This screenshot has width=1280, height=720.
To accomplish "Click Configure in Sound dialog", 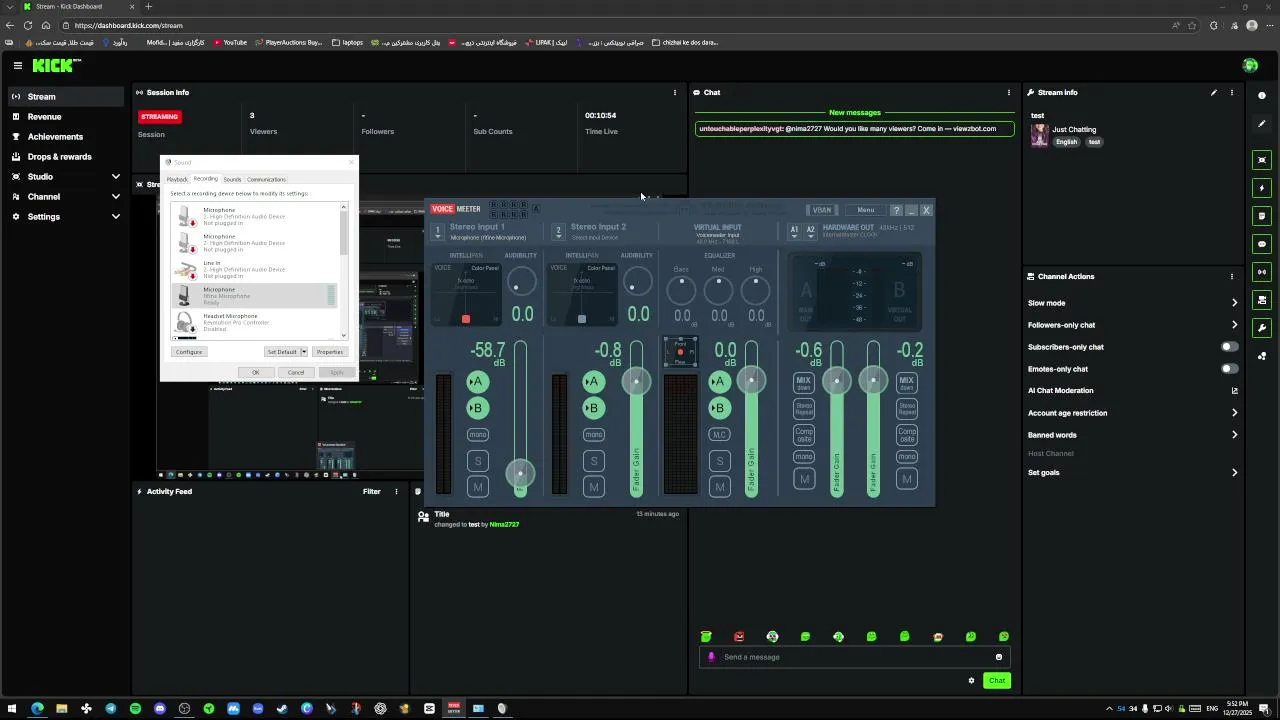I will click(x=189, y=352).
